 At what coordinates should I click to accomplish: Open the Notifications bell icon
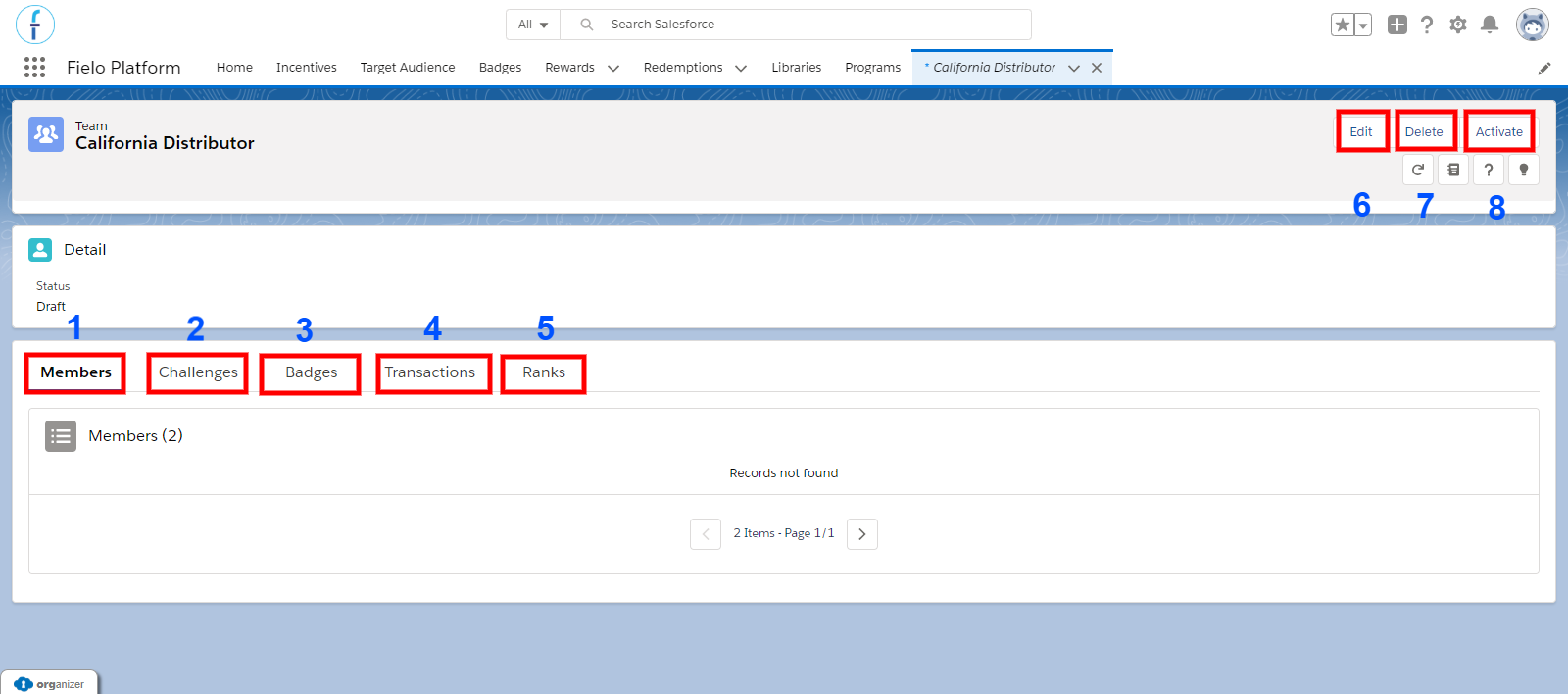[1490, 25]
